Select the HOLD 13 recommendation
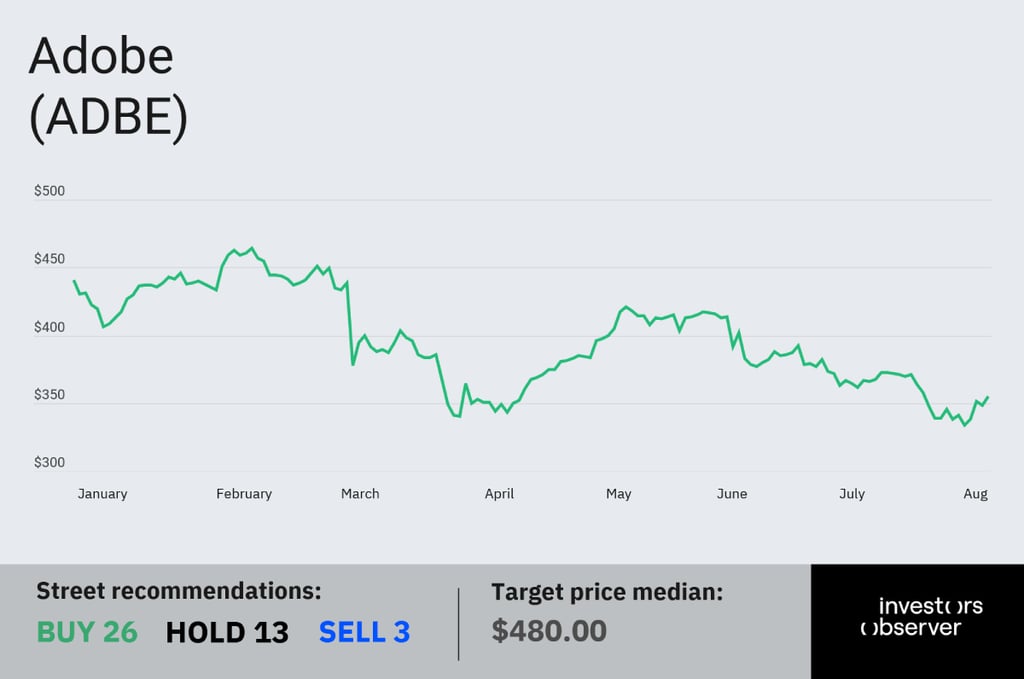This screenshot has height=679, width=1024. point(227,632)
